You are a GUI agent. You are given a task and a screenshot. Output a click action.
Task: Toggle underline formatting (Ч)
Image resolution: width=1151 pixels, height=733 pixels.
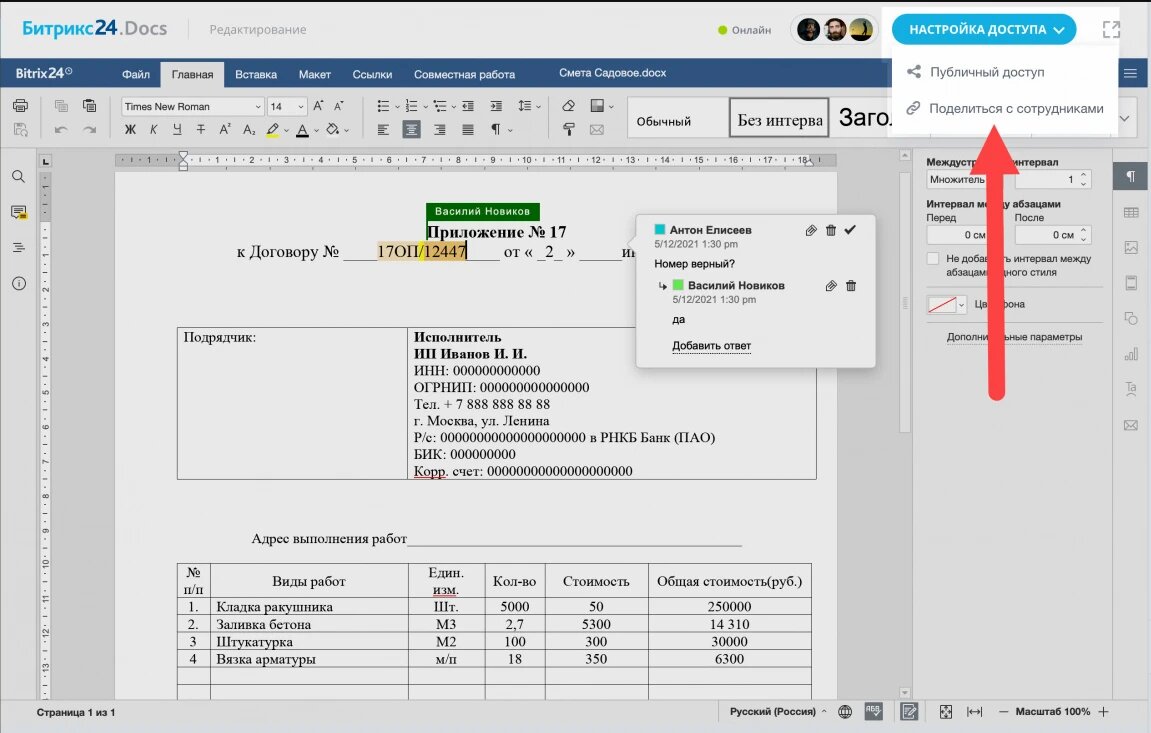click(177, 130)
